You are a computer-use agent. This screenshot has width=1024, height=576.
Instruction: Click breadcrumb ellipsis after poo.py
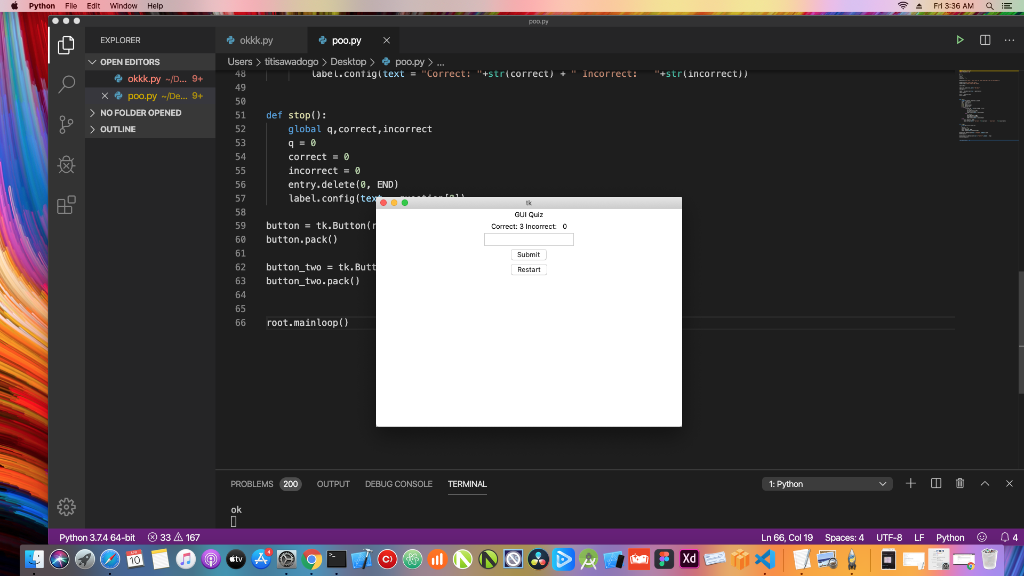[441, 62]
